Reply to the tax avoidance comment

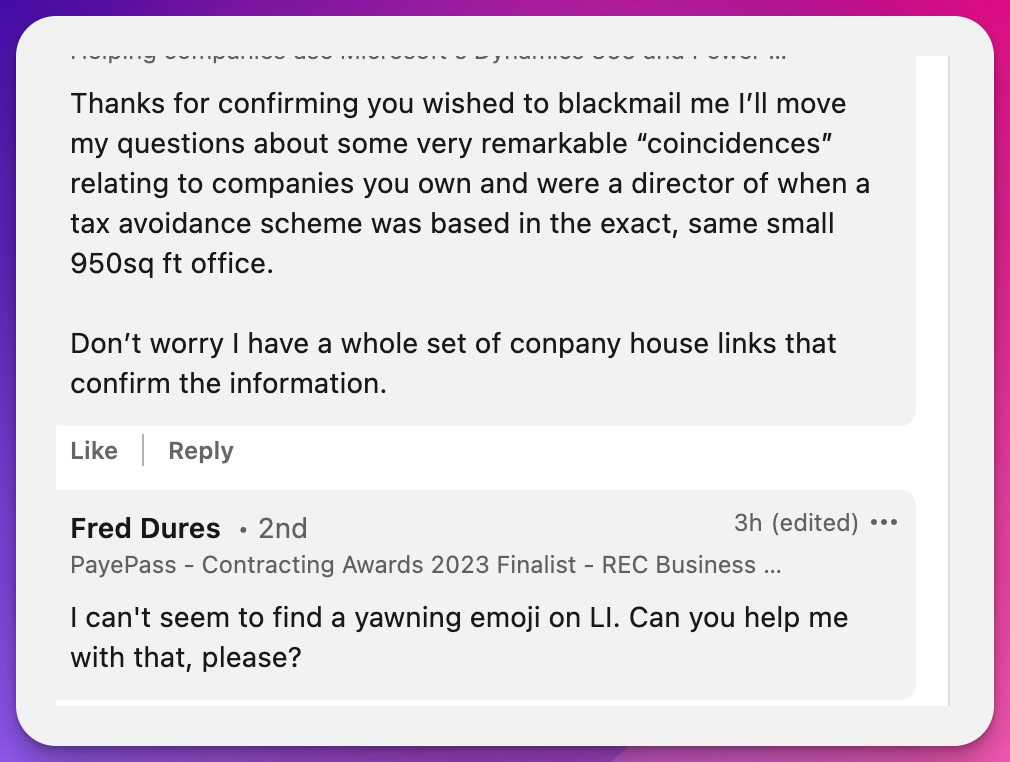click(200, 451)
